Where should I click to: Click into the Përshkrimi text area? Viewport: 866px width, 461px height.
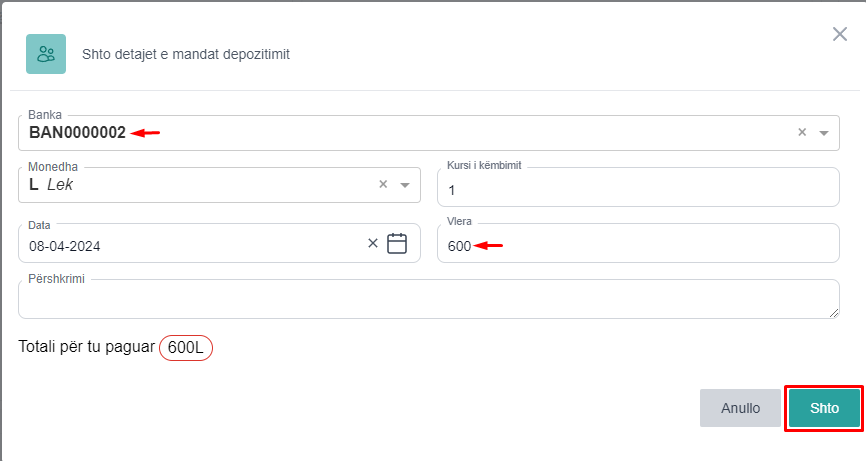tap(428, 299)
